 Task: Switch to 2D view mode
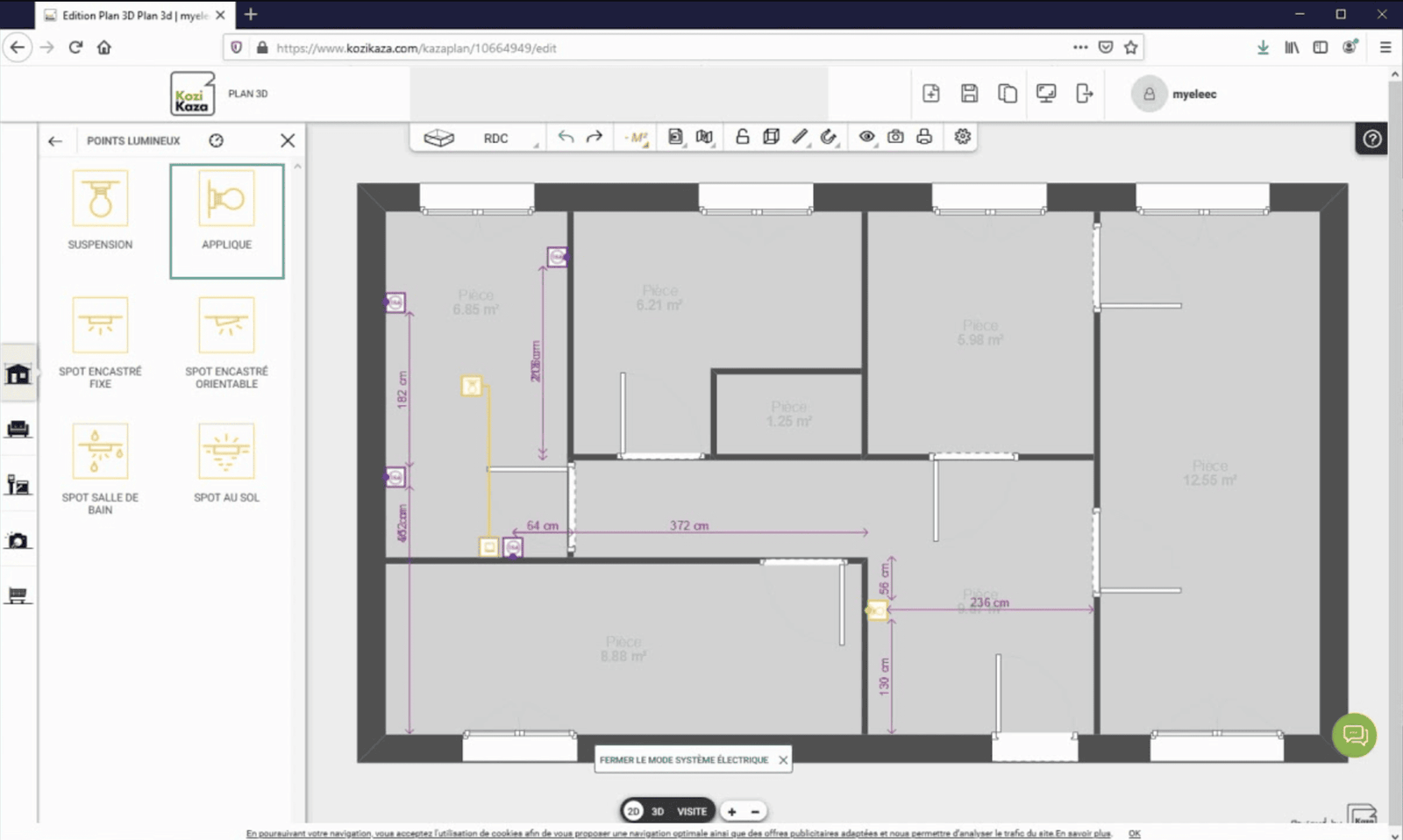pos(633,811)
